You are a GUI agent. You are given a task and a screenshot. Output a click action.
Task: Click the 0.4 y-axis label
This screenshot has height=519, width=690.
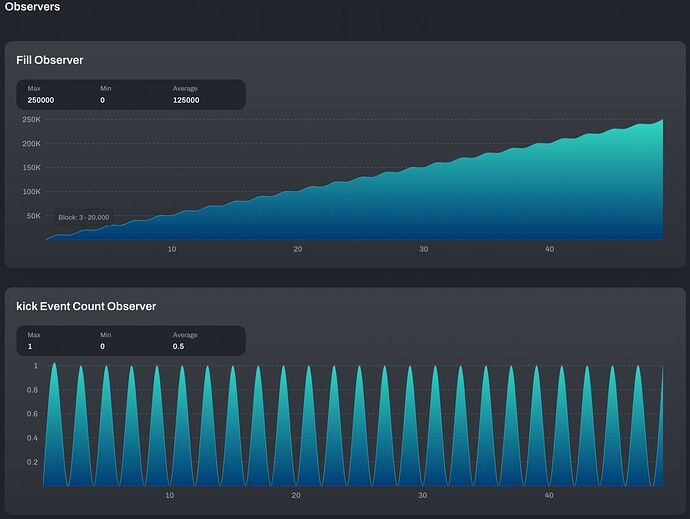pyautogui.click(x=33, y=438)
